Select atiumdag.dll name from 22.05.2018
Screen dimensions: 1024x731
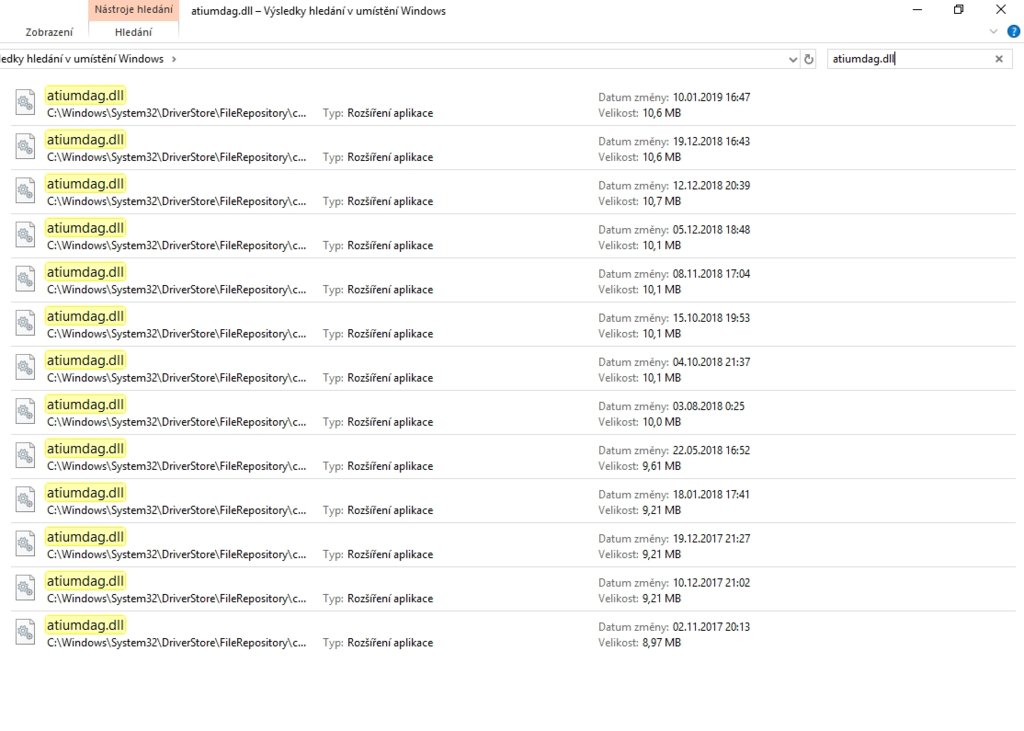[85, 448]
